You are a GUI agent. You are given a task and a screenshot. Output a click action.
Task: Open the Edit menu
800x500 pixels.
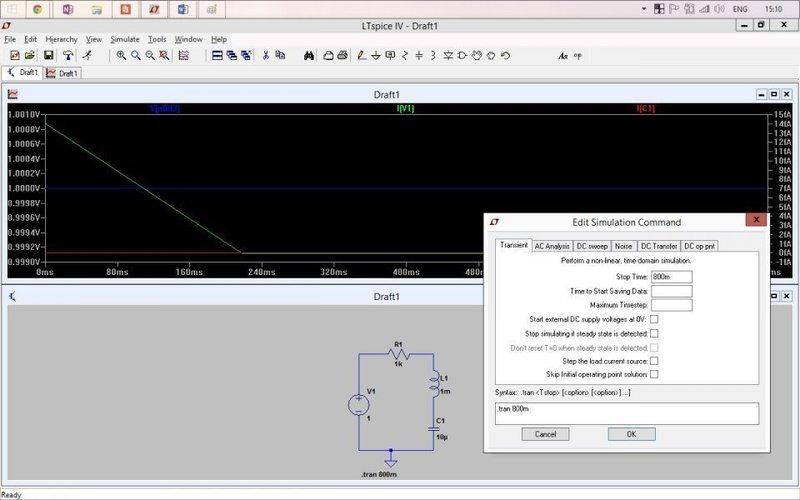click(31, 39)
